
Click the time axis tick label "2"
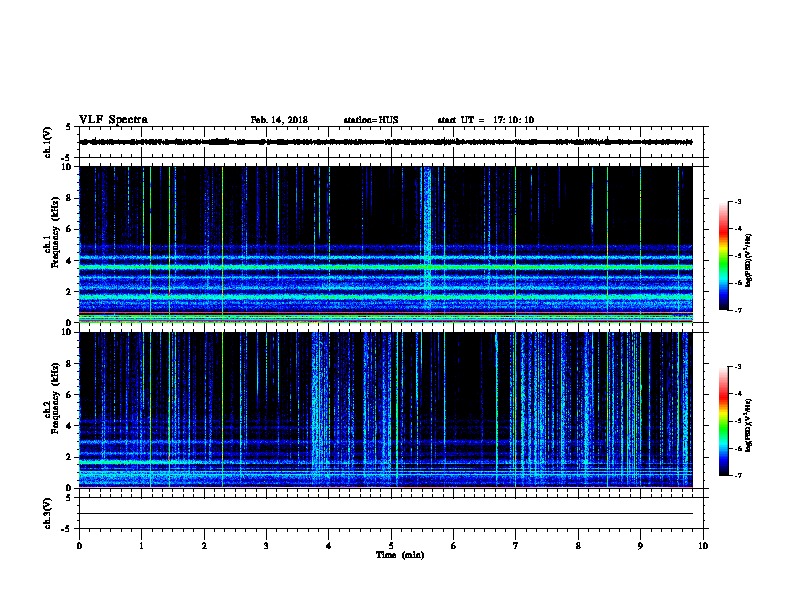pyautogui.click(x=204, y=546)
